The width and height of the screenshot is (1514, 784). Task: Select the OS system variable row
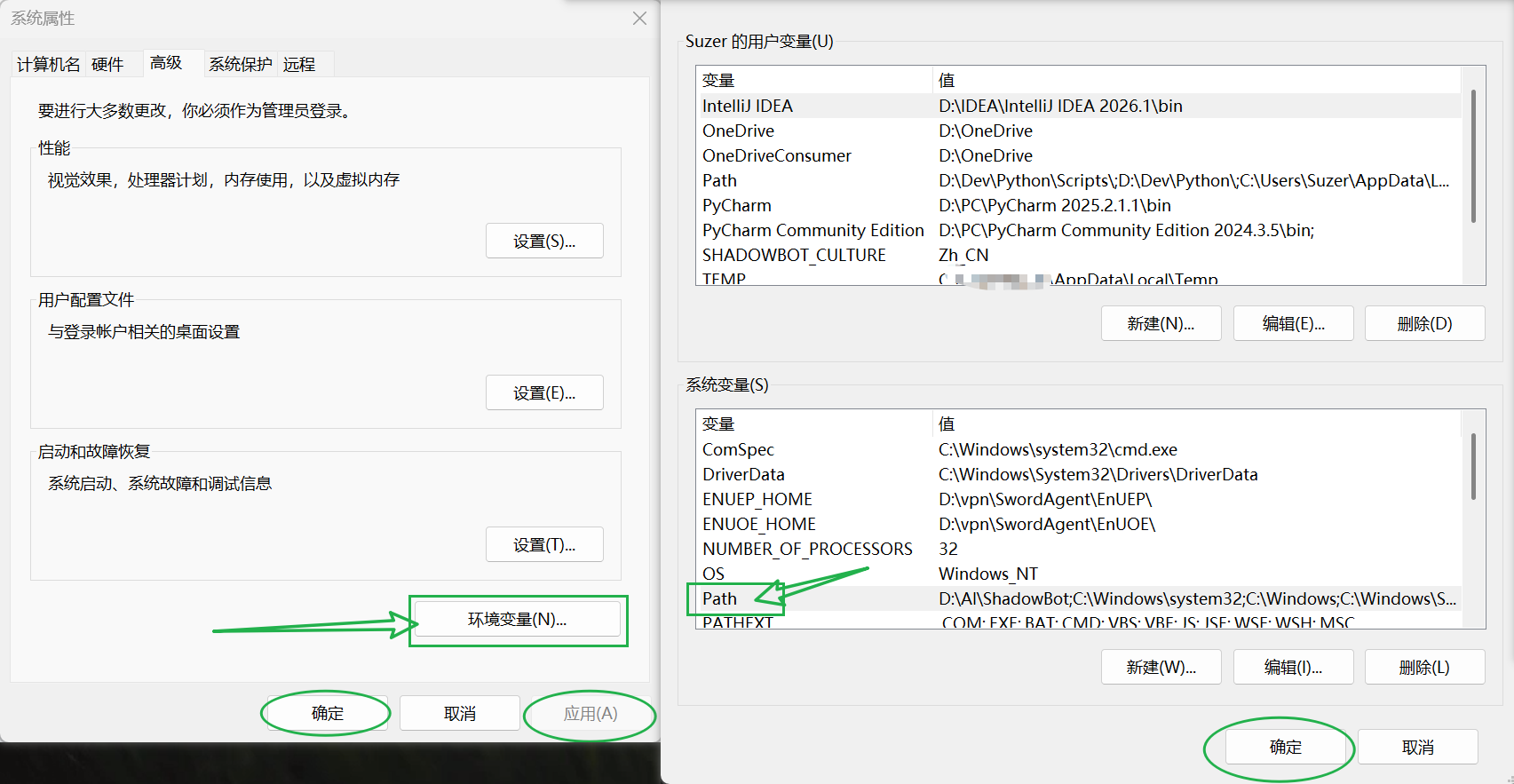[x=1079, y=574]
